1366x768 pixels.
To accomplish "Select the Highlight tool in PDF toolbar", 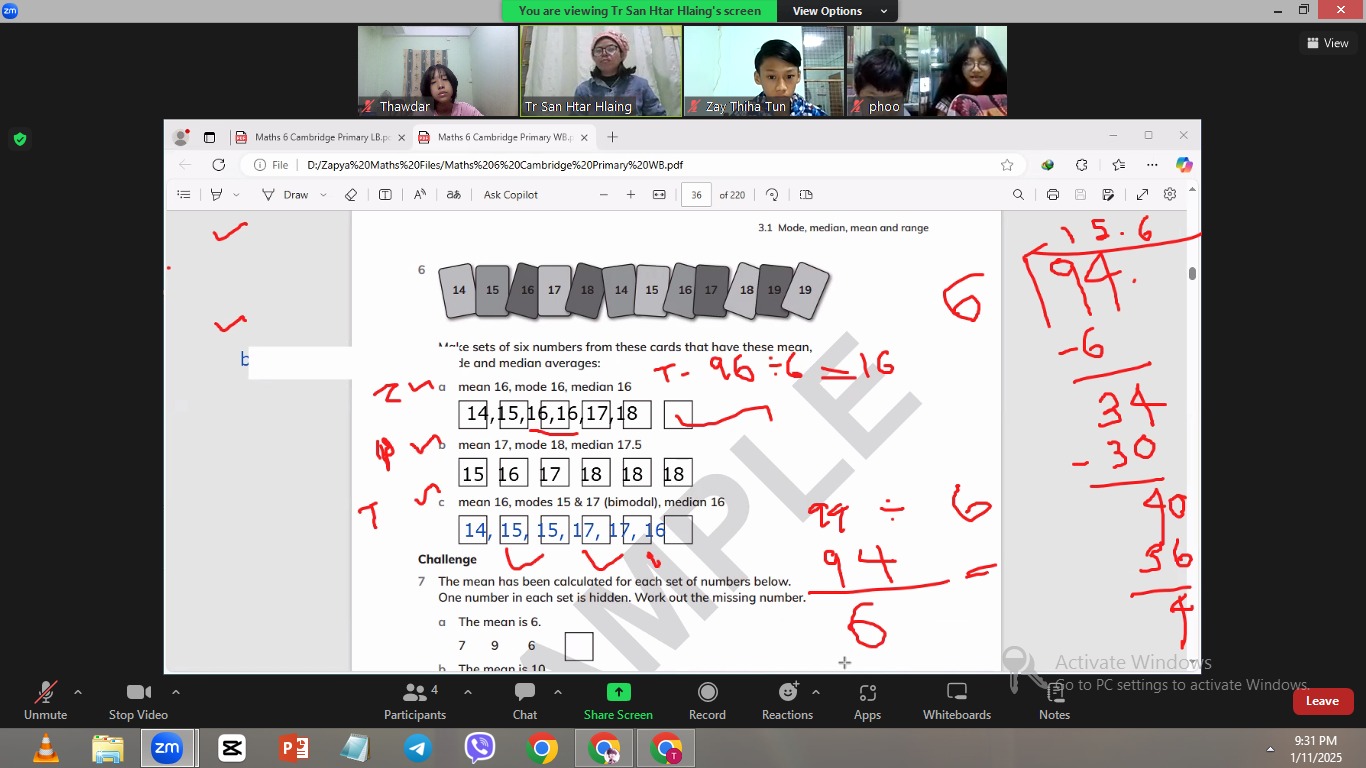I will [216, 195].
